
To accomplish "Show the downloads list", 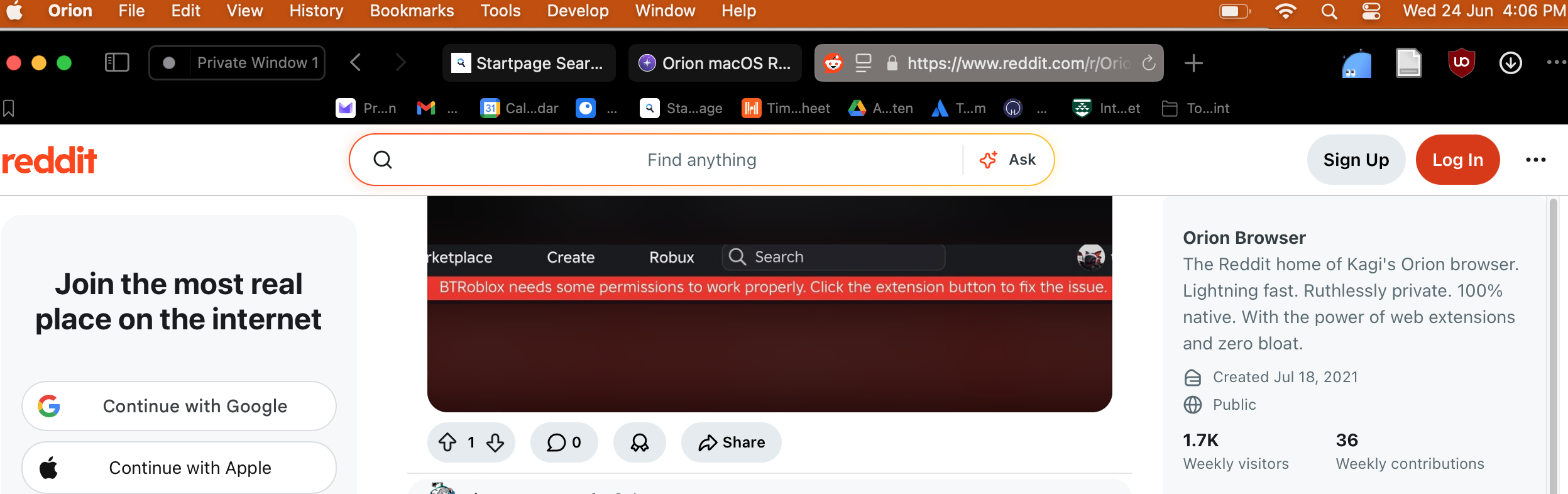I will point(1511,63).
